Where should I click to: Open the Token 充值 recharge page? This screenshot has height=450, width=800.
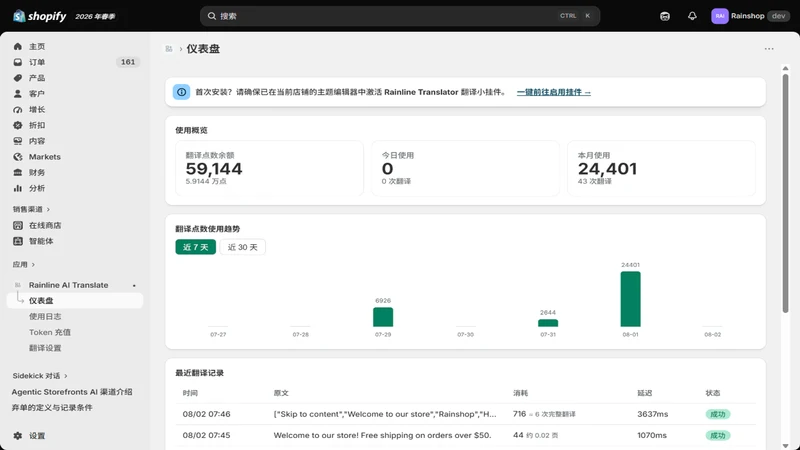point(50,333)
